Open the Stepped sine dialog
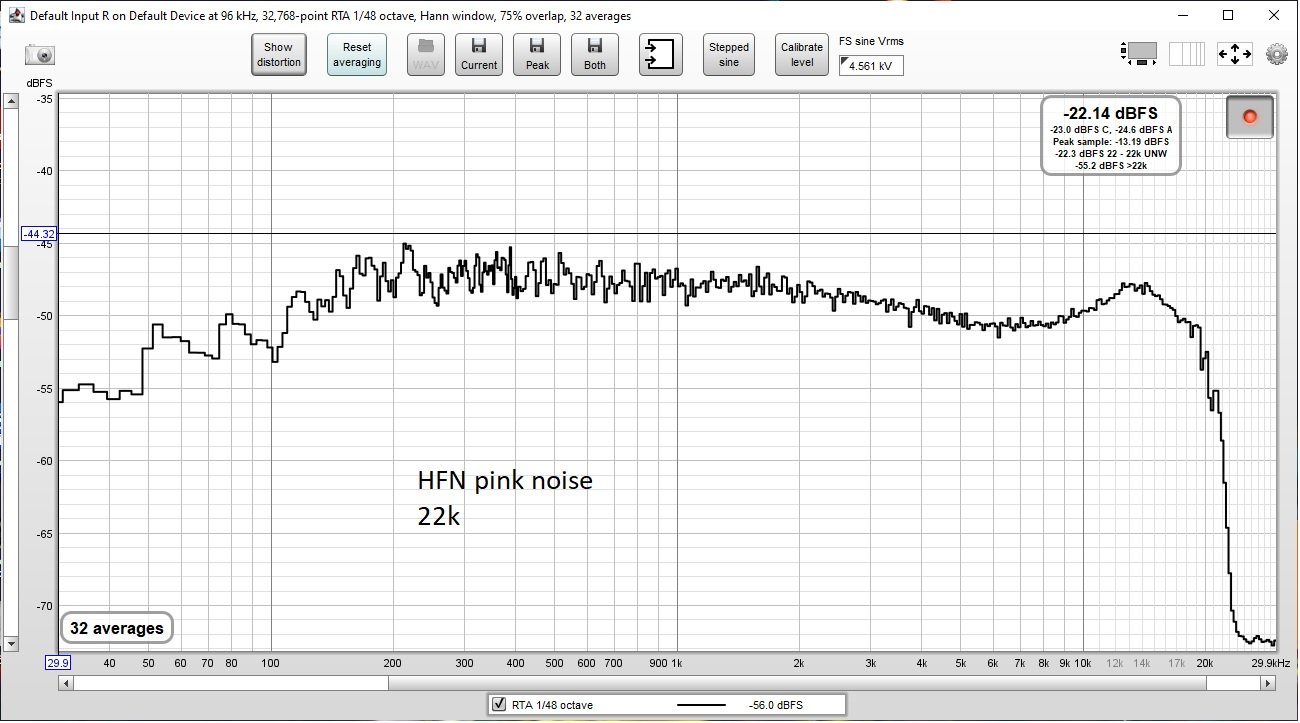Screen dimensions: 1300x723 pyautogui.click(x=729, y=54)
